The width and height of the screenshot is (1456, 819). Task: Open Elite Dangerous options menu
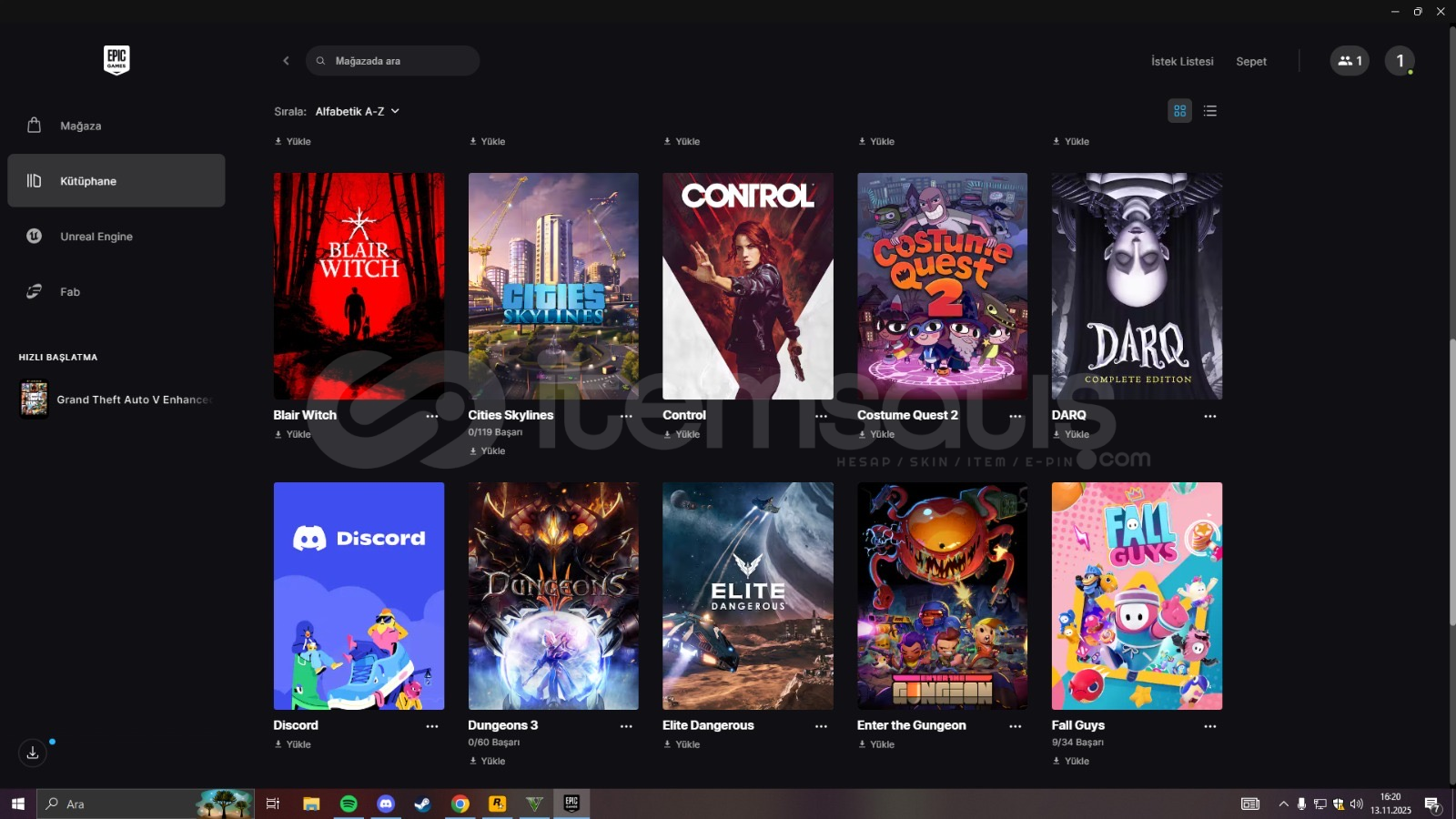(x=821, y=726)
